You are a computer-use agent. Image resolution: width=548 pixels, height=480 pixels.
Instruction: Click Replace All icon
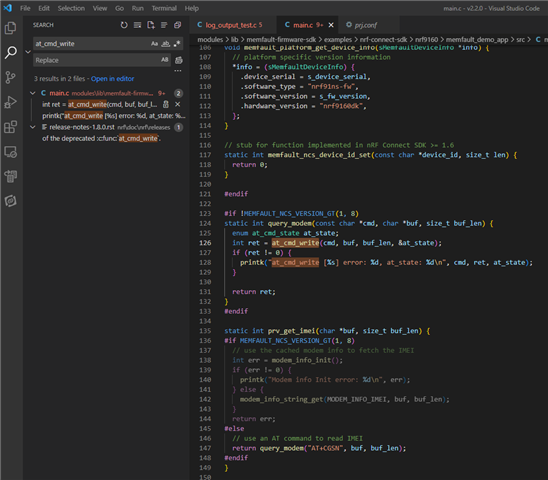pyautogui.click(x=179, y=60)
